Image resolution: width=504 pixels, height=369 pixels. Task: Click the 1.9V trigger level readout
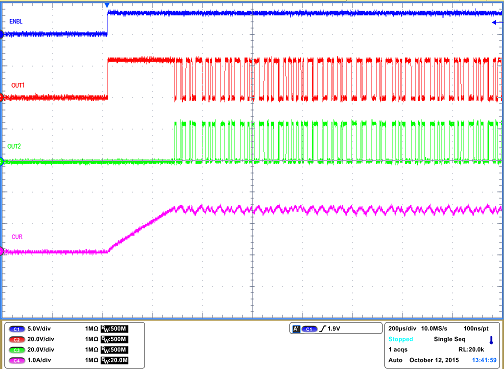[x=334, y=329]
